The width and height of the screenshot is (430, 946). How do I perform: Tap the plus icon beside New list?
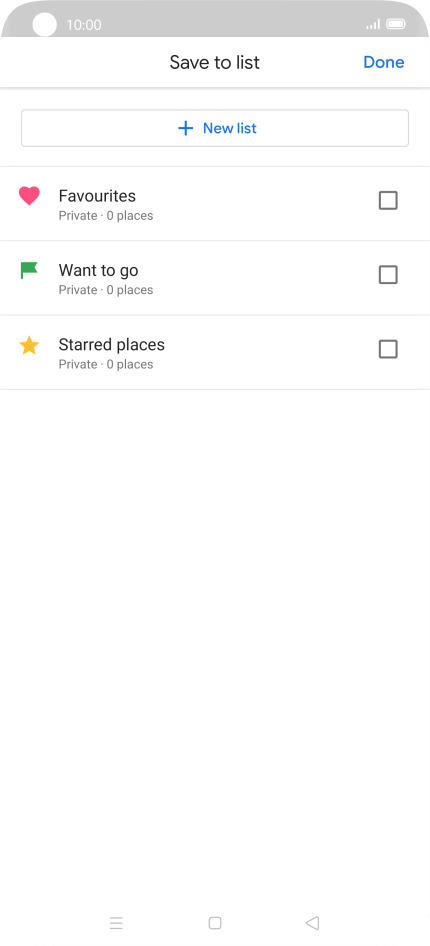click(186, 128)
